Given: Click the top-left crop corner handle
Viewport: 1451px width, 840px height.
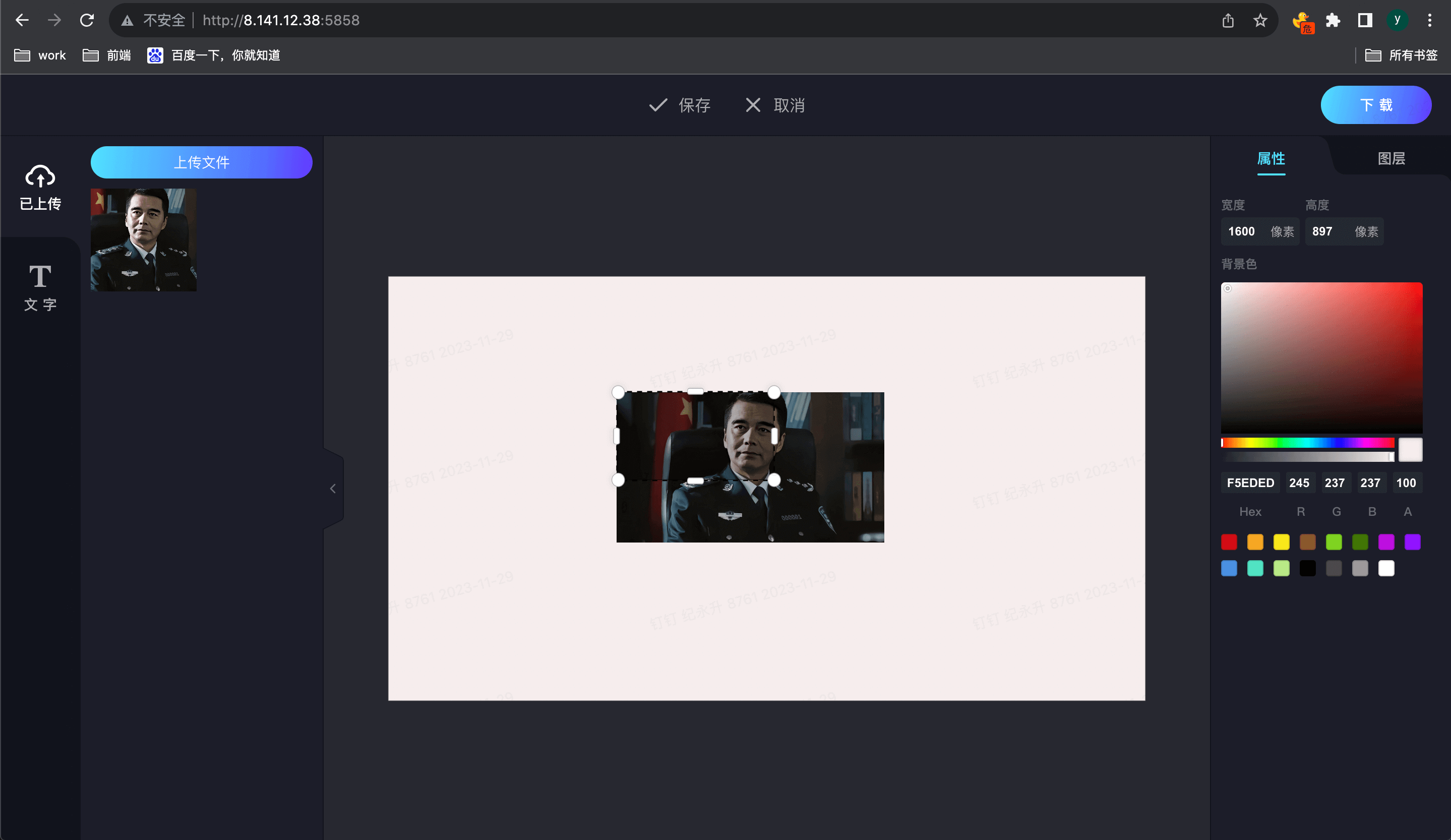Looking at the screenshot, I should pyautogui.click(x=618, y=393).
